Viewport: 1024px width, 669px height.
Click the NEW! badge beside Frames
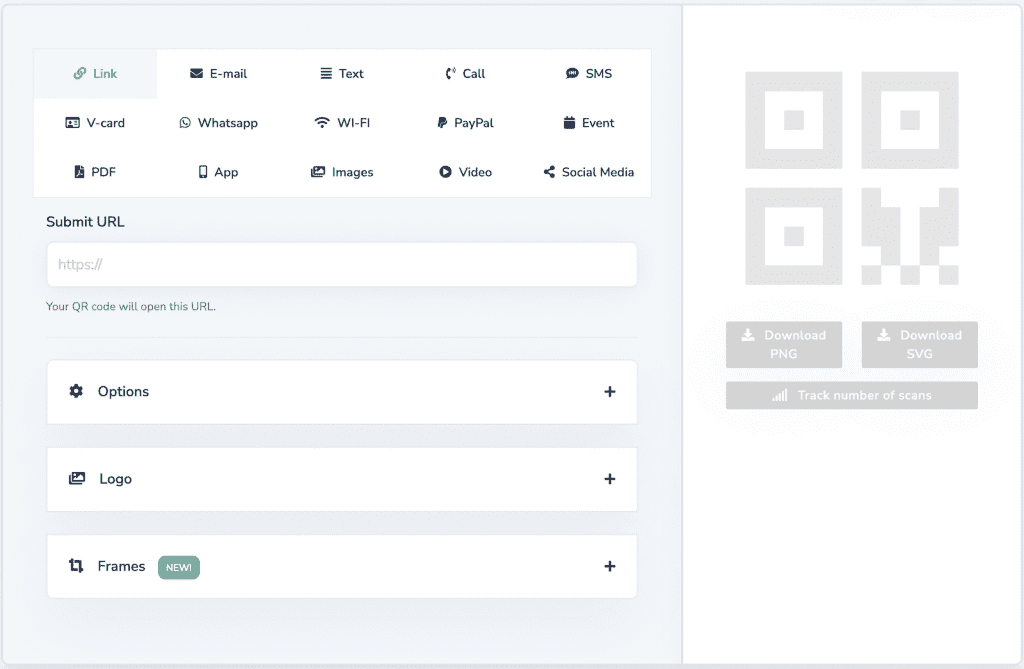click(179, 567)
